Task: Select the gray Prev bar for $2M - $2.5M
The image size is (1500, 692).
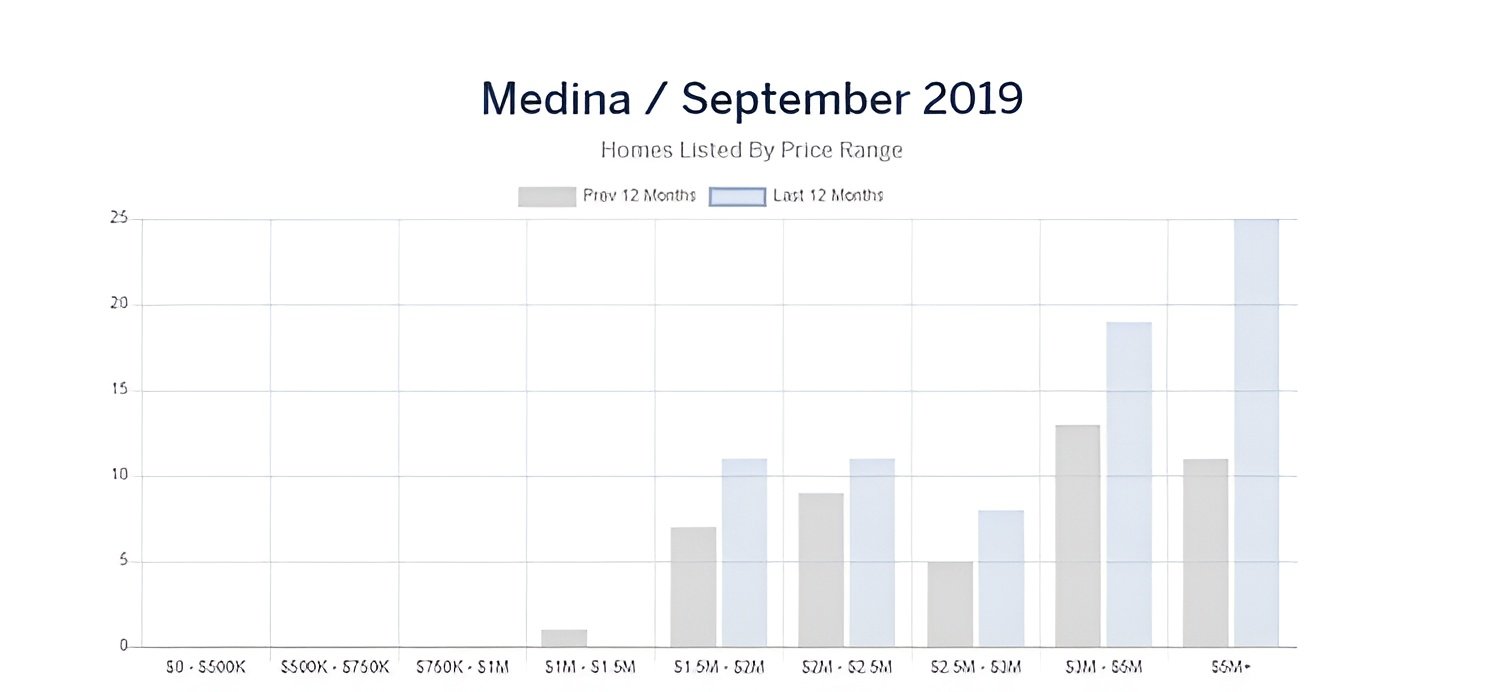Action: coord(821,570)
